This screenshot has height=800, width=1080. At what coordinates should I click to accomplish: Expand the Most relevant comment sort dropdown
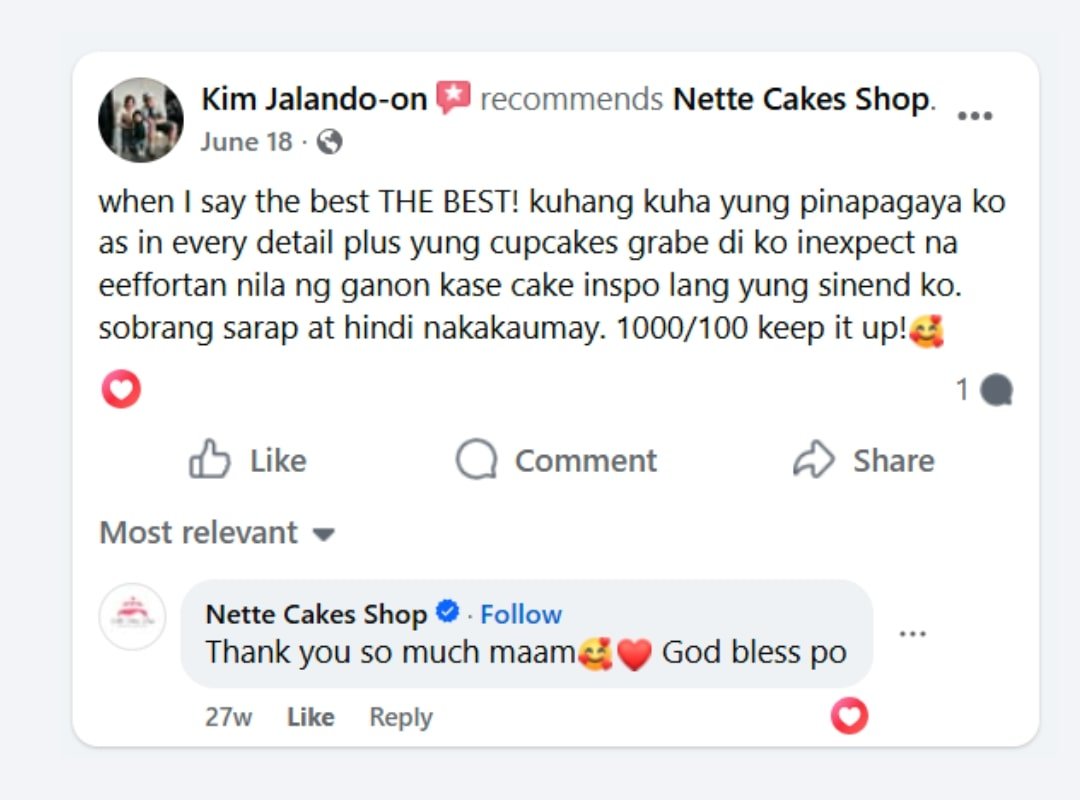click(216, 532)
